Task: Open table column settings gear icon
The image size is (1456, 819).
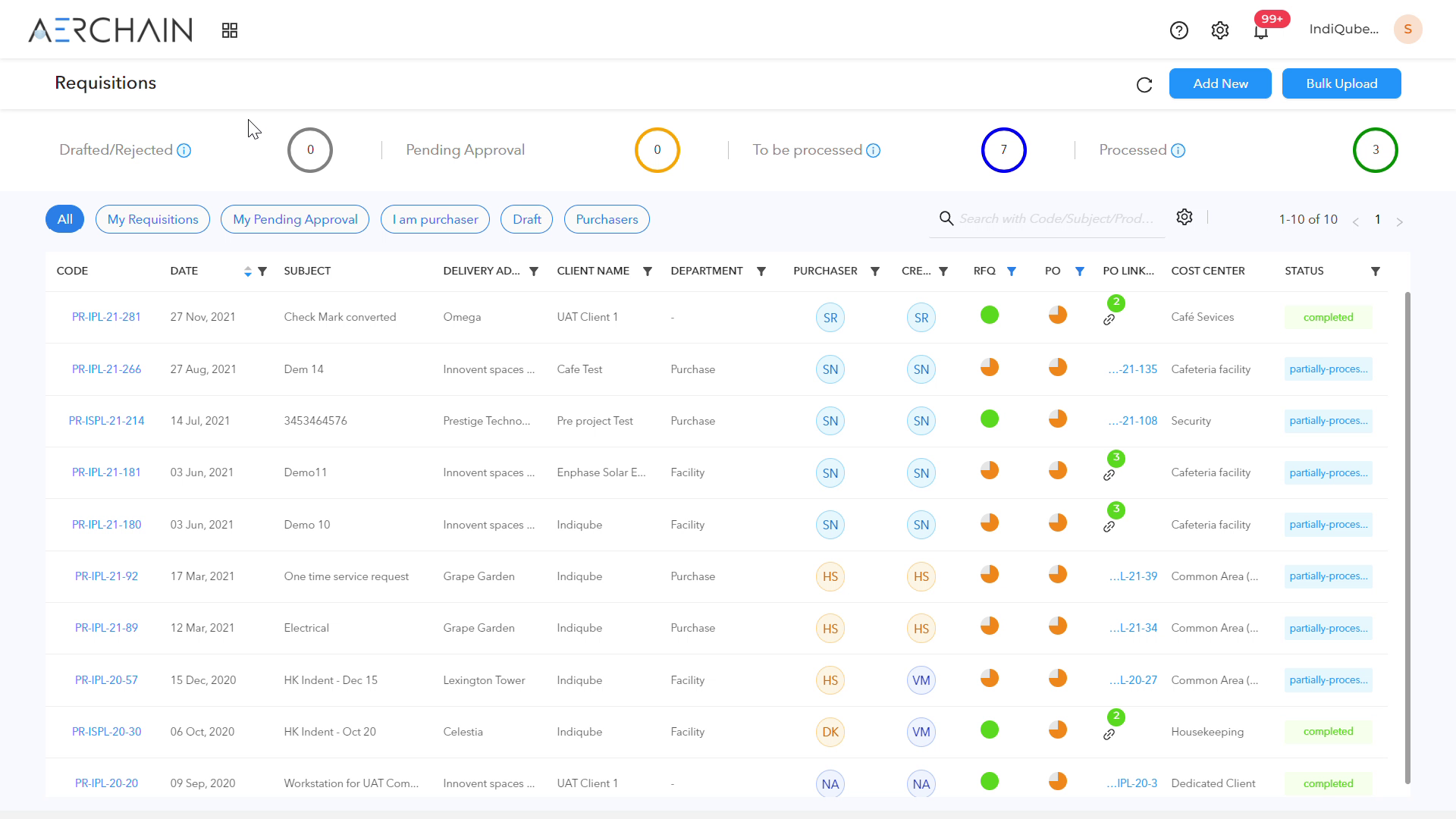Action: [1185, 218]
